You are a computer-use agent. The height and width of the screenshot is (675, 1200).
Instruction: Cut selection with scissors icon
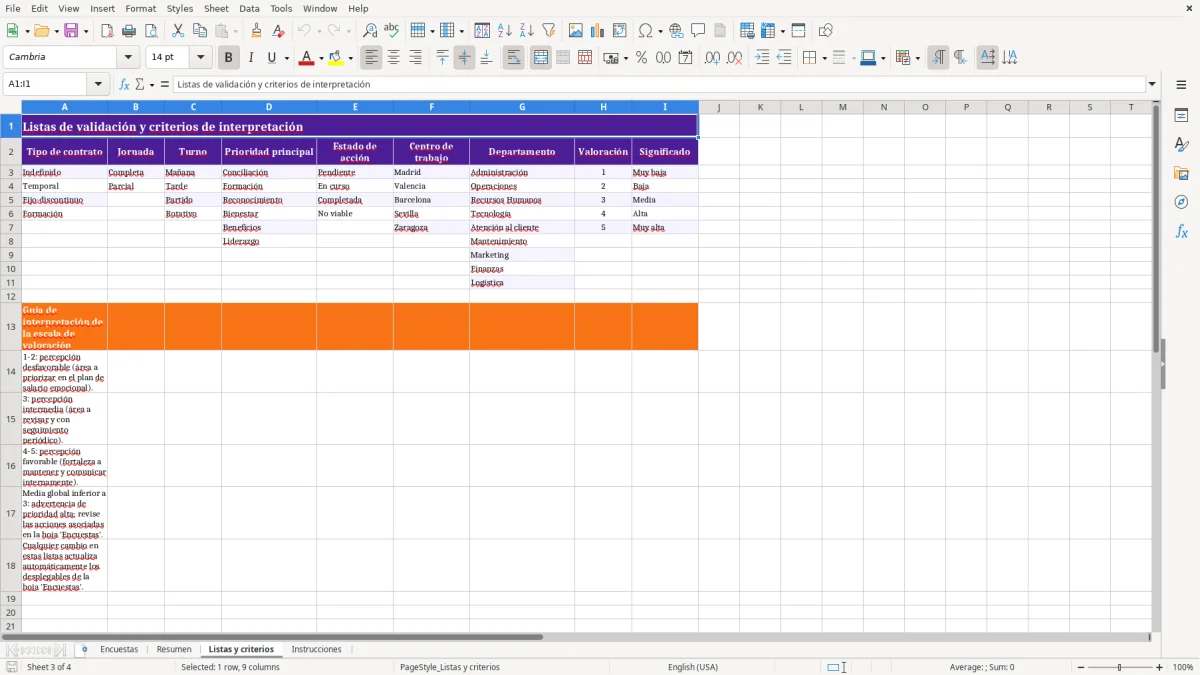[178, 31]
